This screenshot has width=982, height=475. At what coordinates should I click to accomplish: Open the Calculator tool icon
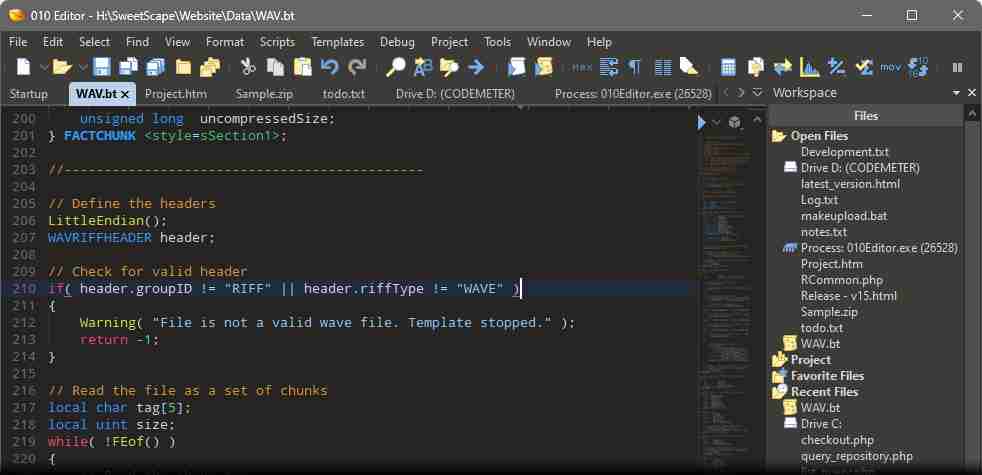728,67
